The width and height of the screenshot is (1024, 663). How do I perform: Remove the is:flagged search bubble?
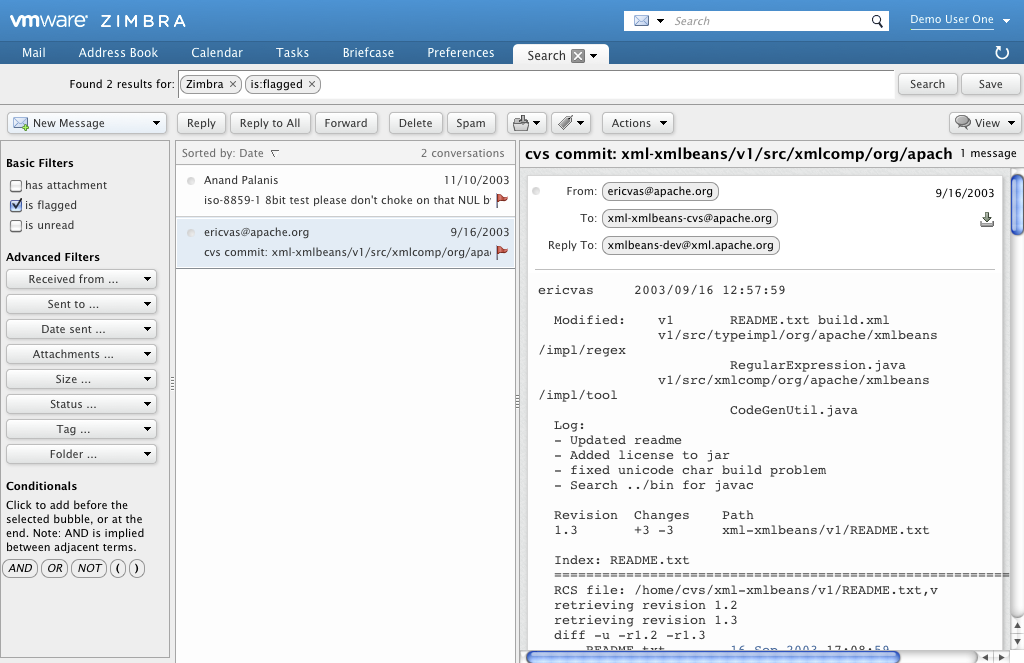tap(312, 84)
